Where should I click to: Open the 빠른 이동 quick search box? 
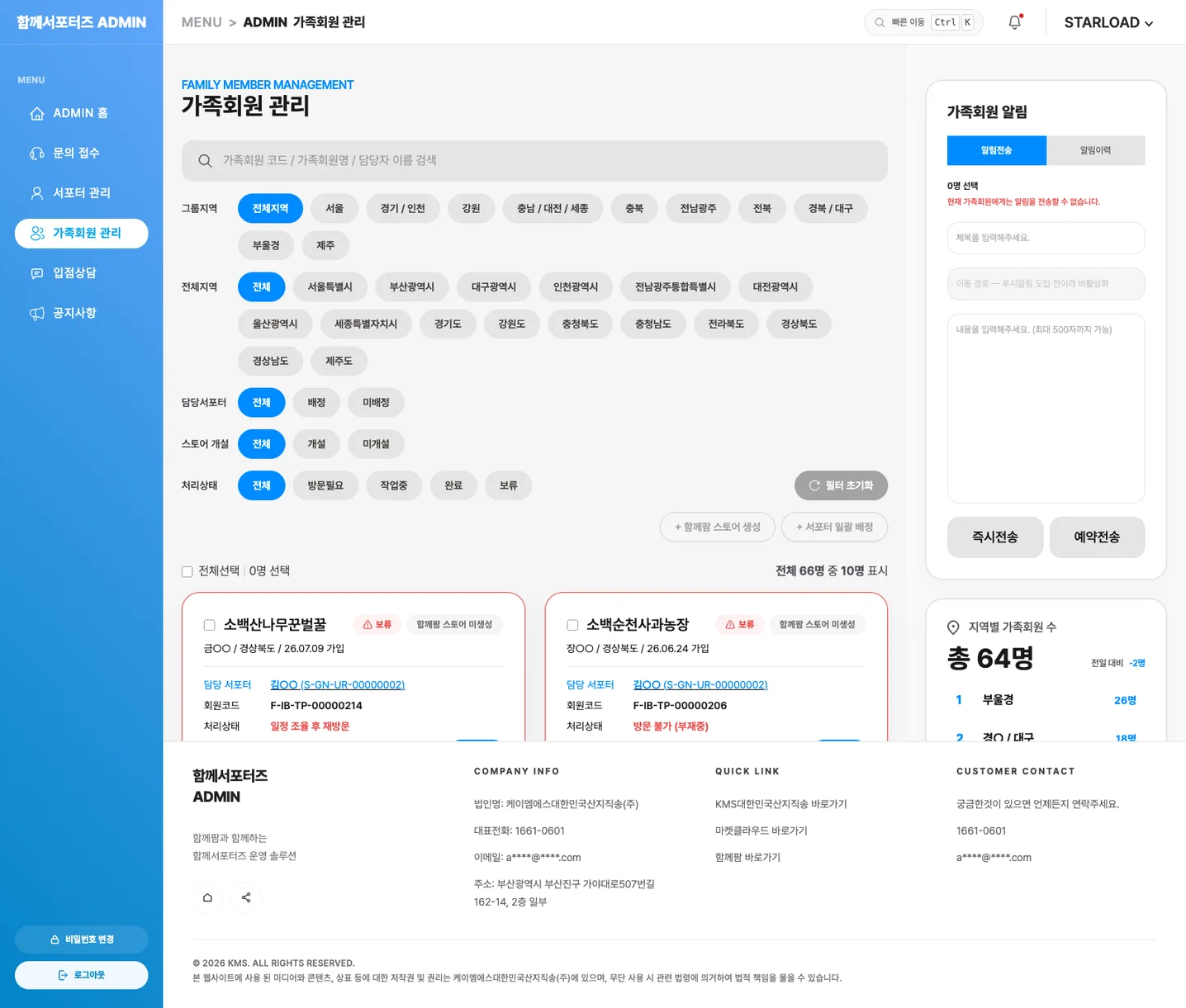click(x=923, y=22)
